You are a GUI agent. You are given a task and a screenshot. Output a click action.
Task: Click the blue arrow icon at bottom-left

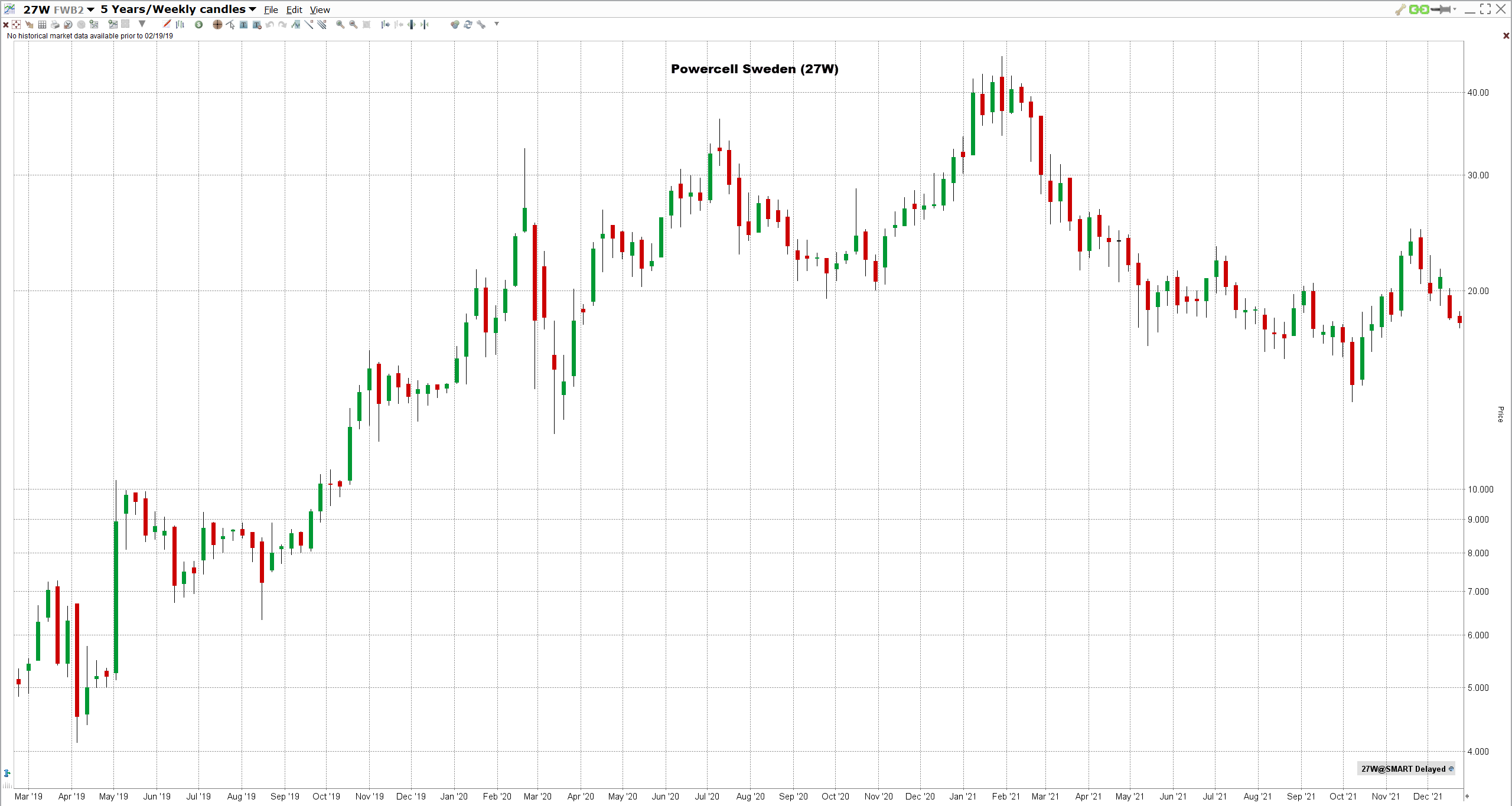tap(7, 773)
